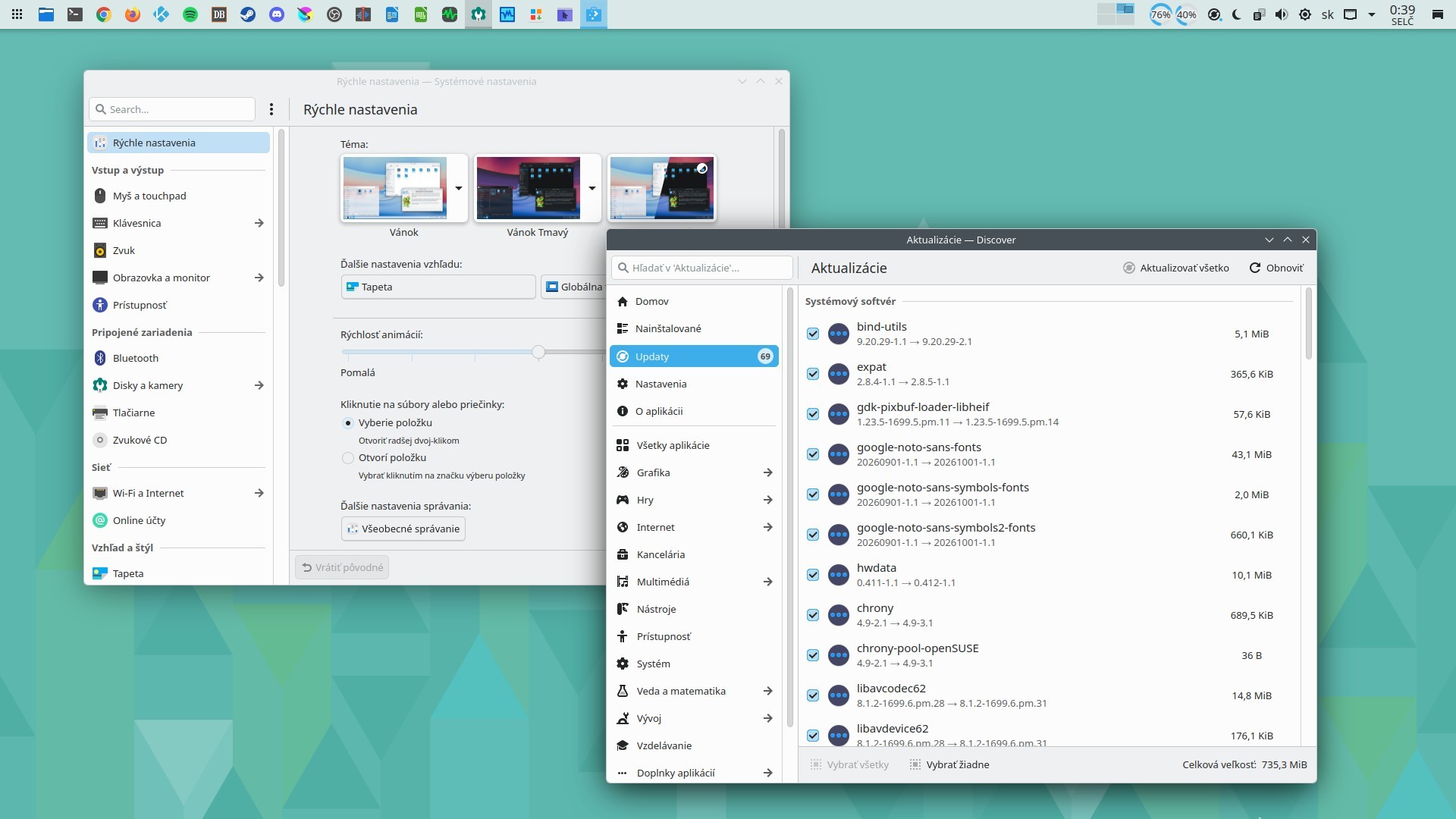The height and width of the screenshot is (819, 1456).
Task: Click the Discover search field 'Hľadať v Aktualizácie'
Action: [702, 268]
